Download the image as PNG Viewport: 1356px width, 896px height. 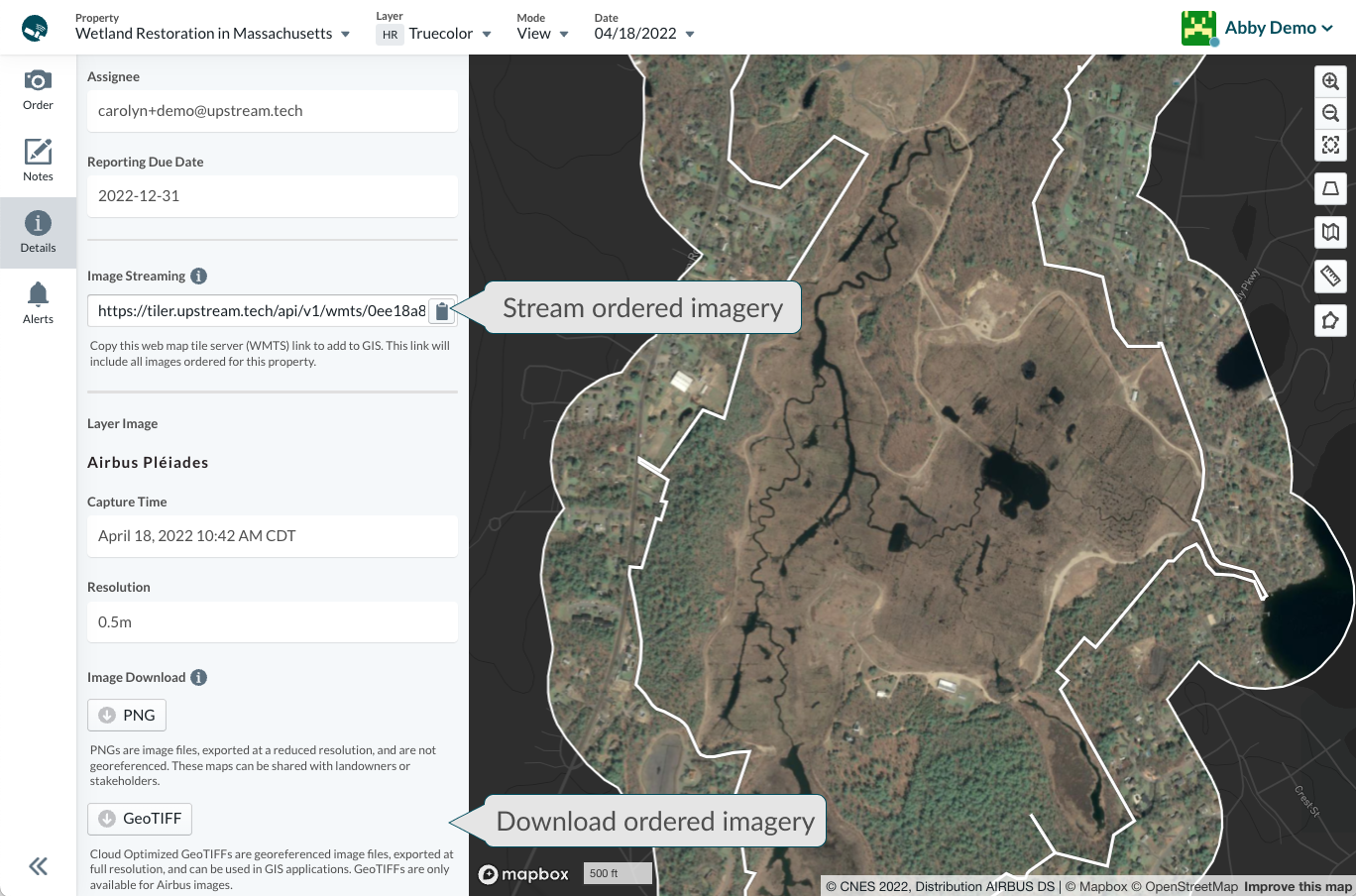(127, 716)
